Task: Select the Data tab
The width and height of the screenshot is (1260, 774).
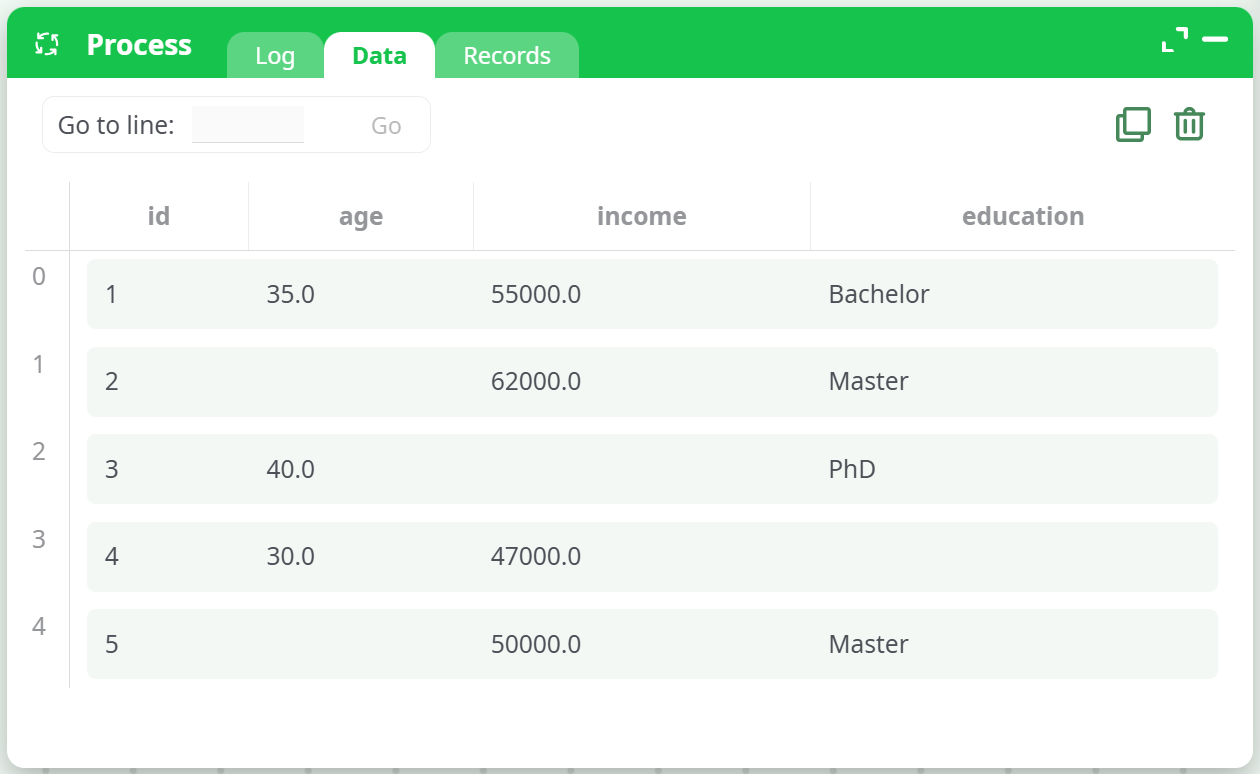Action: coord(379,56)
